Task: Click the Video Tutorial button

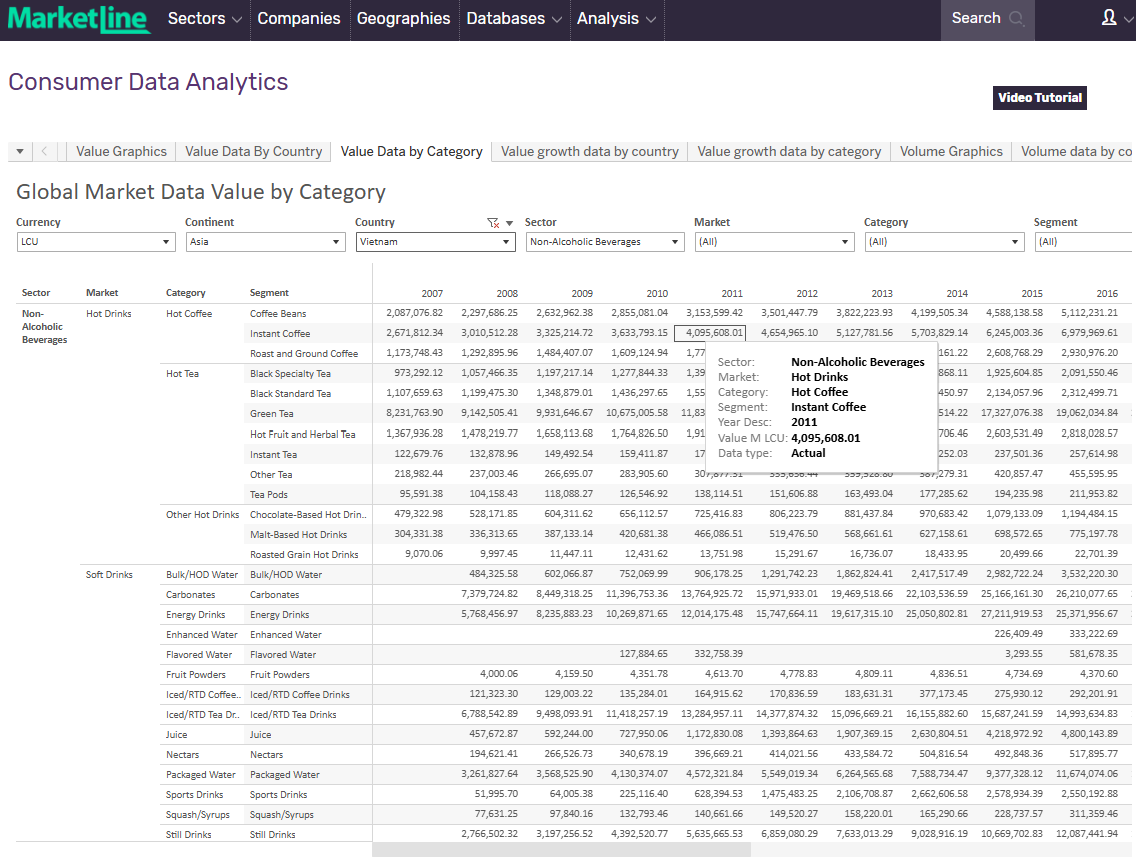Action: [x=1040, y=98]
